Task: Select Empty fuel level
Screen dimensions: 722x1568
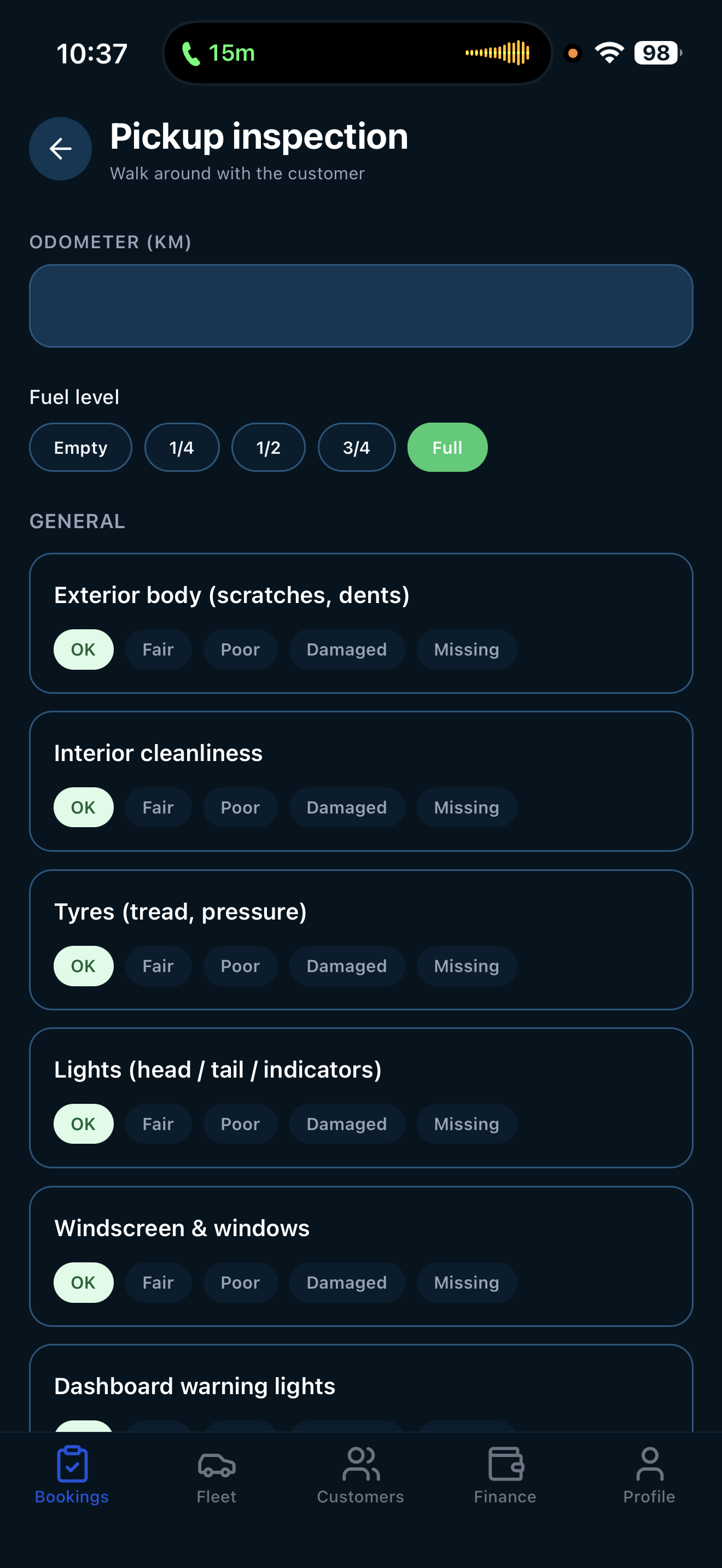Action: click(80, 447)
